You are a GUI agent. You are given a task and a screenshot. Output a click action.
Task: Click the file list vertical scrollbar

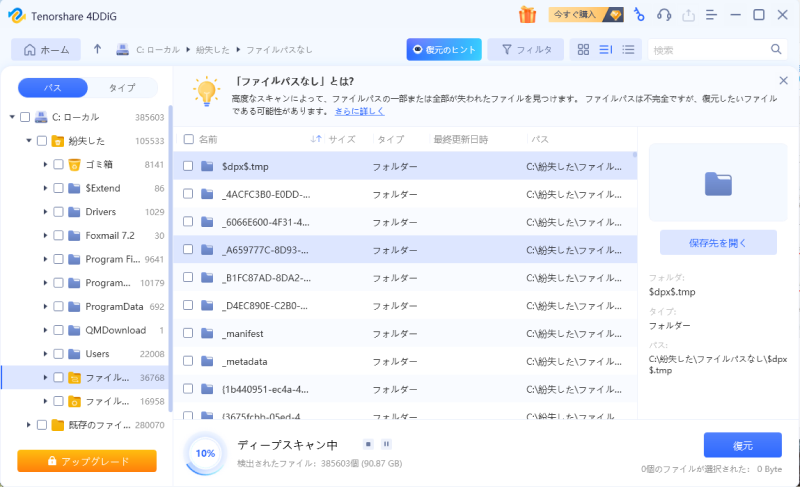(635, 155)
